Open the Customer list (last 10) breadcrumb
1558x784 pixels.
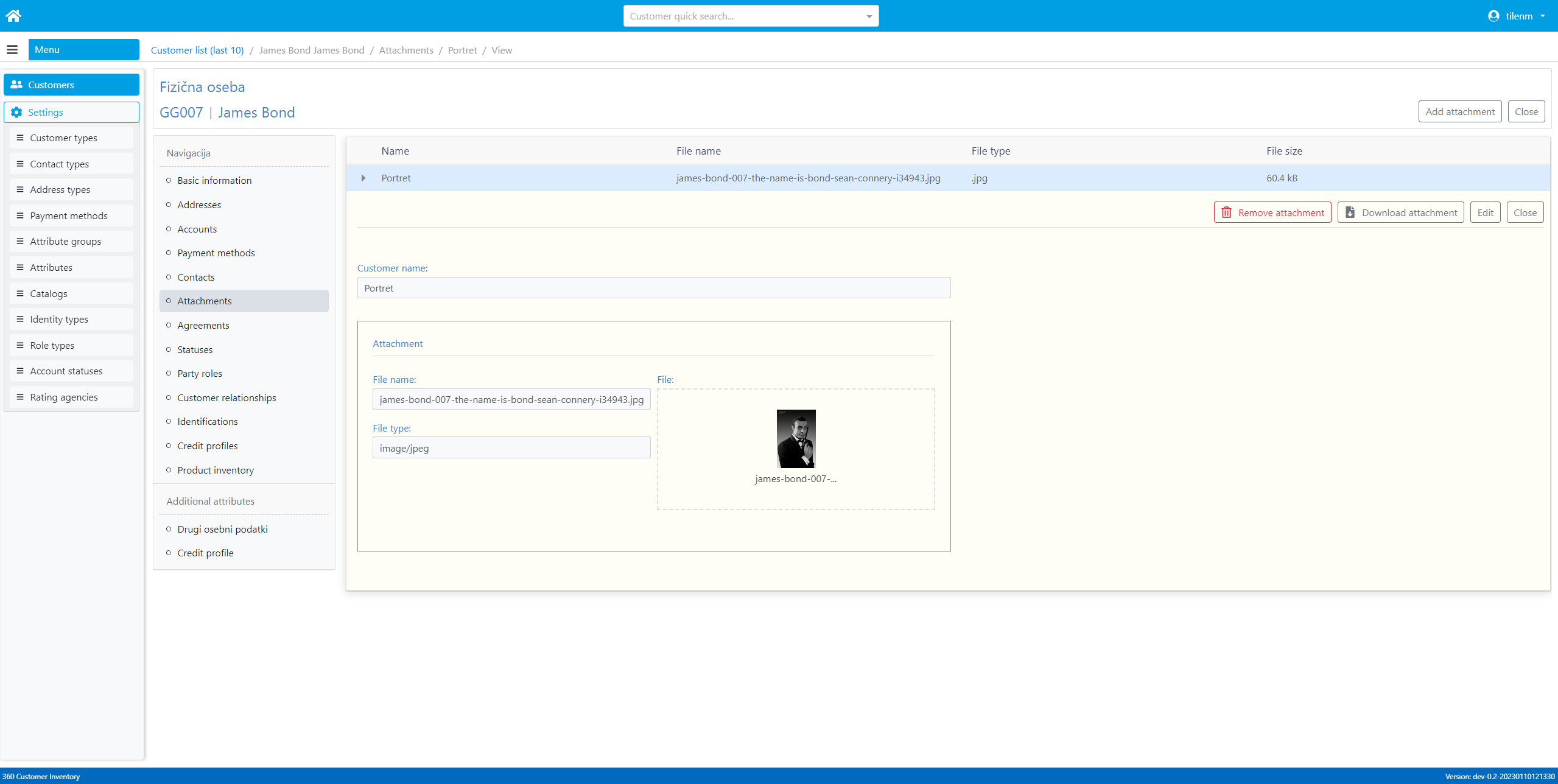tap(197, 50)
